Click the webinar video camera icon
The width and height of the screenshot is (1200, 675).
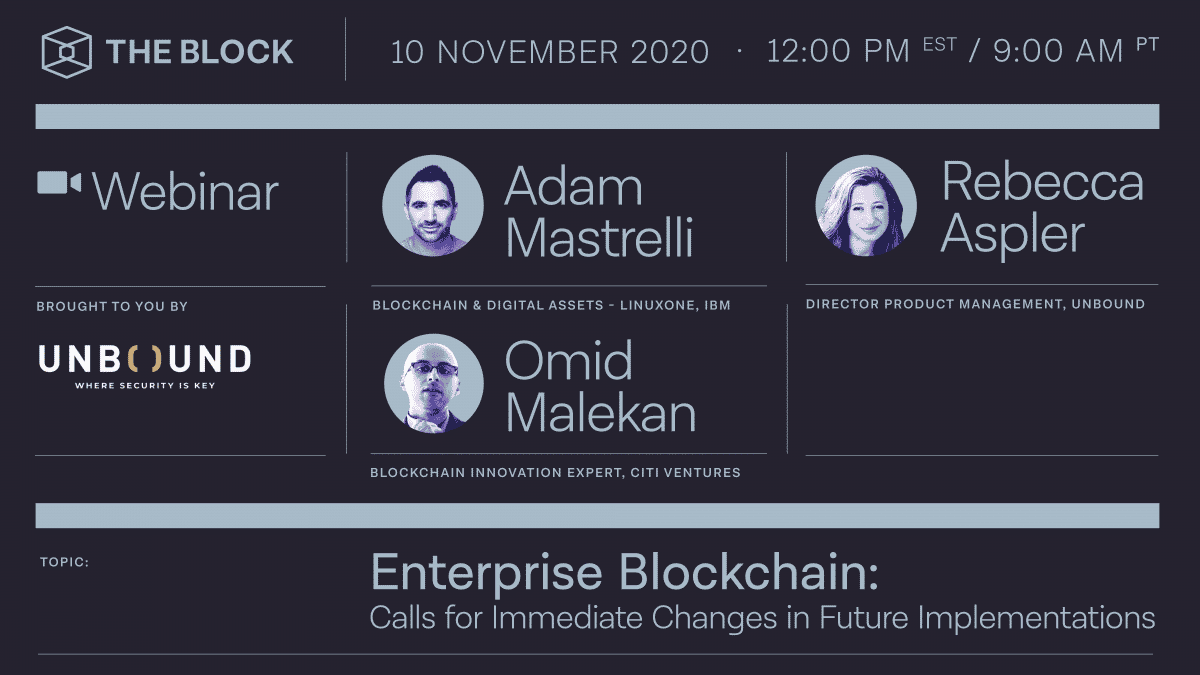(x=59, y=183)
